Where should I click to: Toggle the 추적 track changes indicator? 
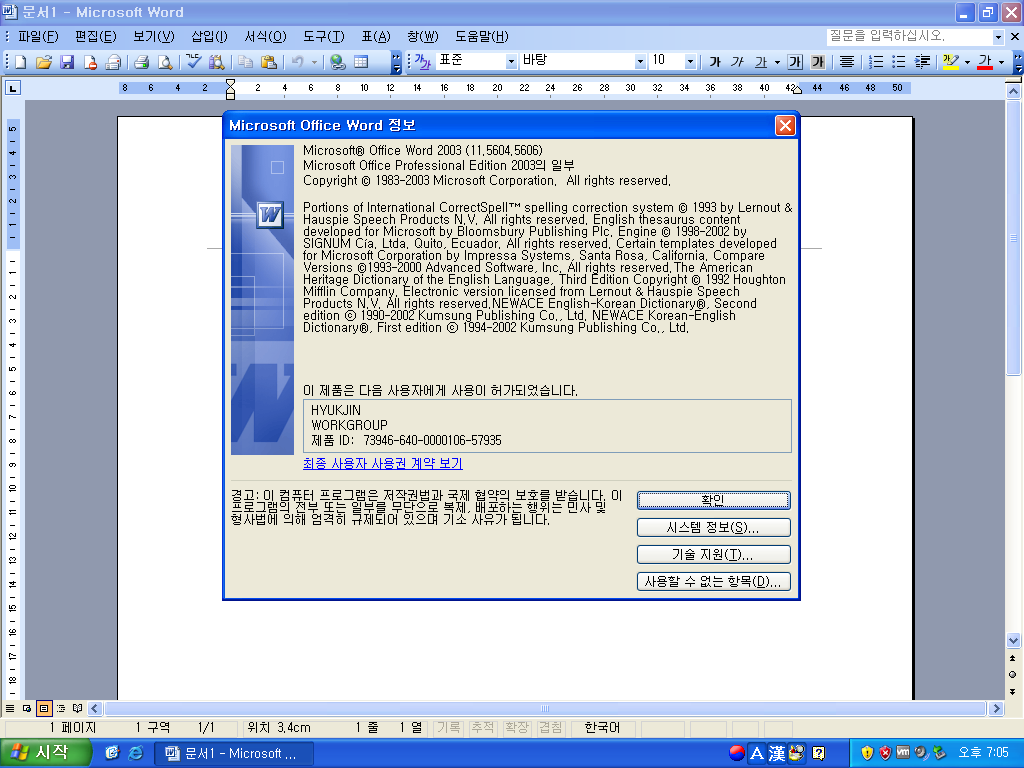pos(483,728)
